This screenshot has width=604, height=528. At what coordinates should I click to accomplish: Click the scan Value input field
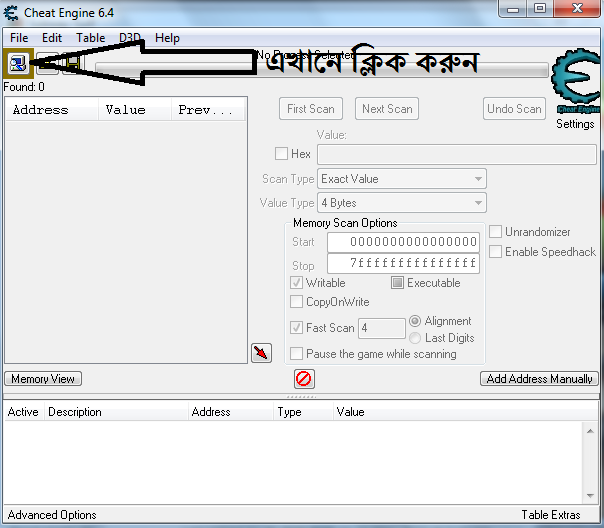click(x=457, y=154)
